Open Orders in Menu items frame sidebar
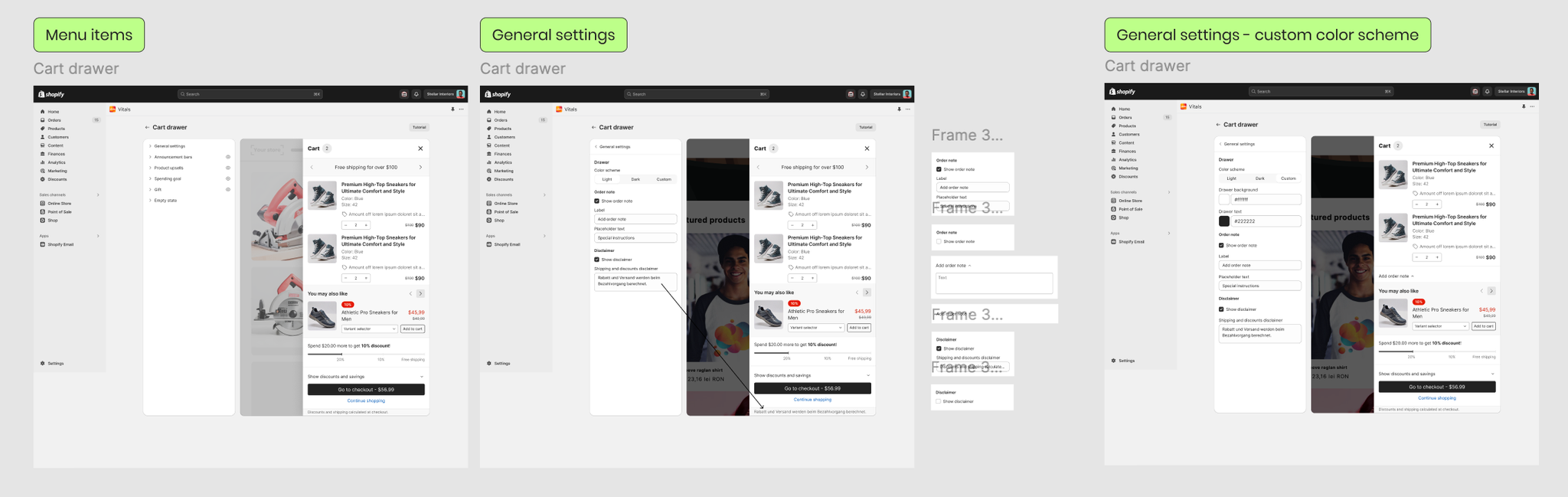Viewport: 1568px width, 497px height. 54,120
